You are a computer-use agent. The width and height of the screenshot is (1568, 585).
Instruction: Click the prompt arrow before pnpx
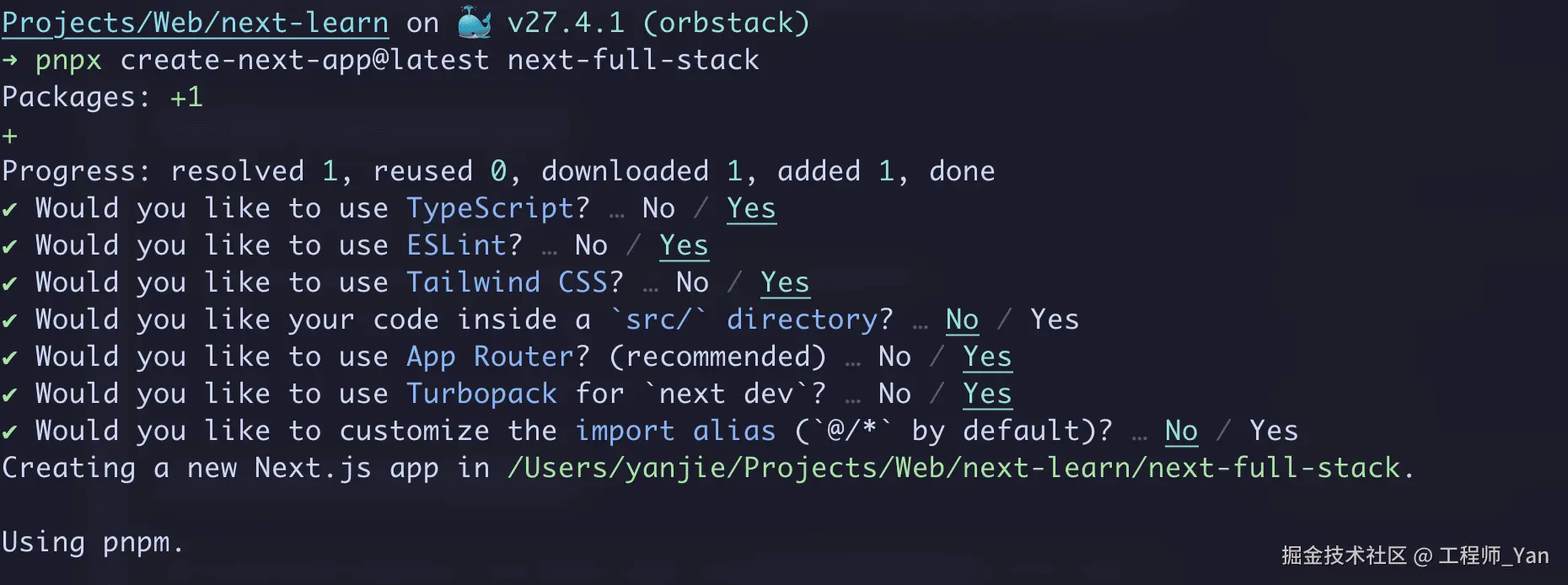tap(10, 61)
